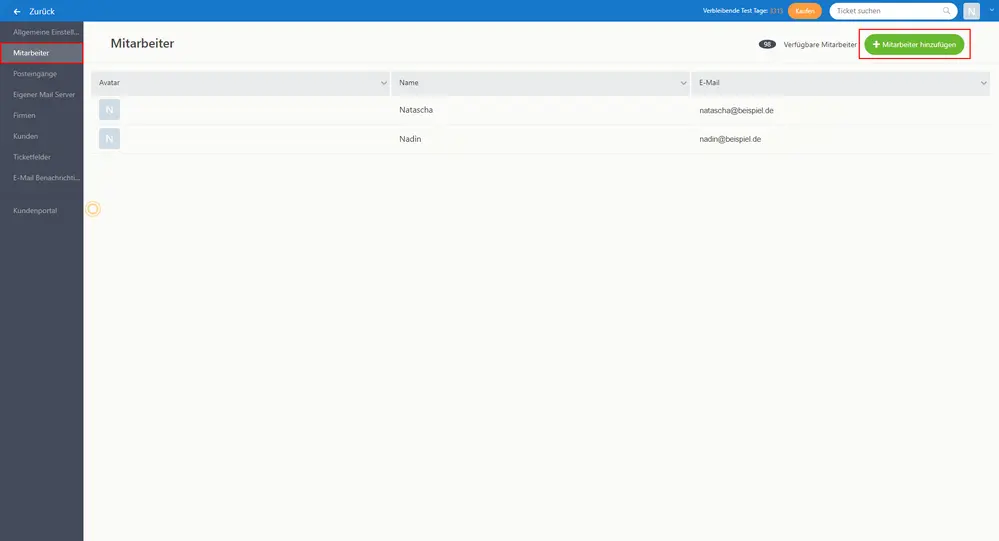The height and width of the screenshot is (541, 999).
Task: Click the search magnifier icon in Ticket suchen
Action: [946, 11]
